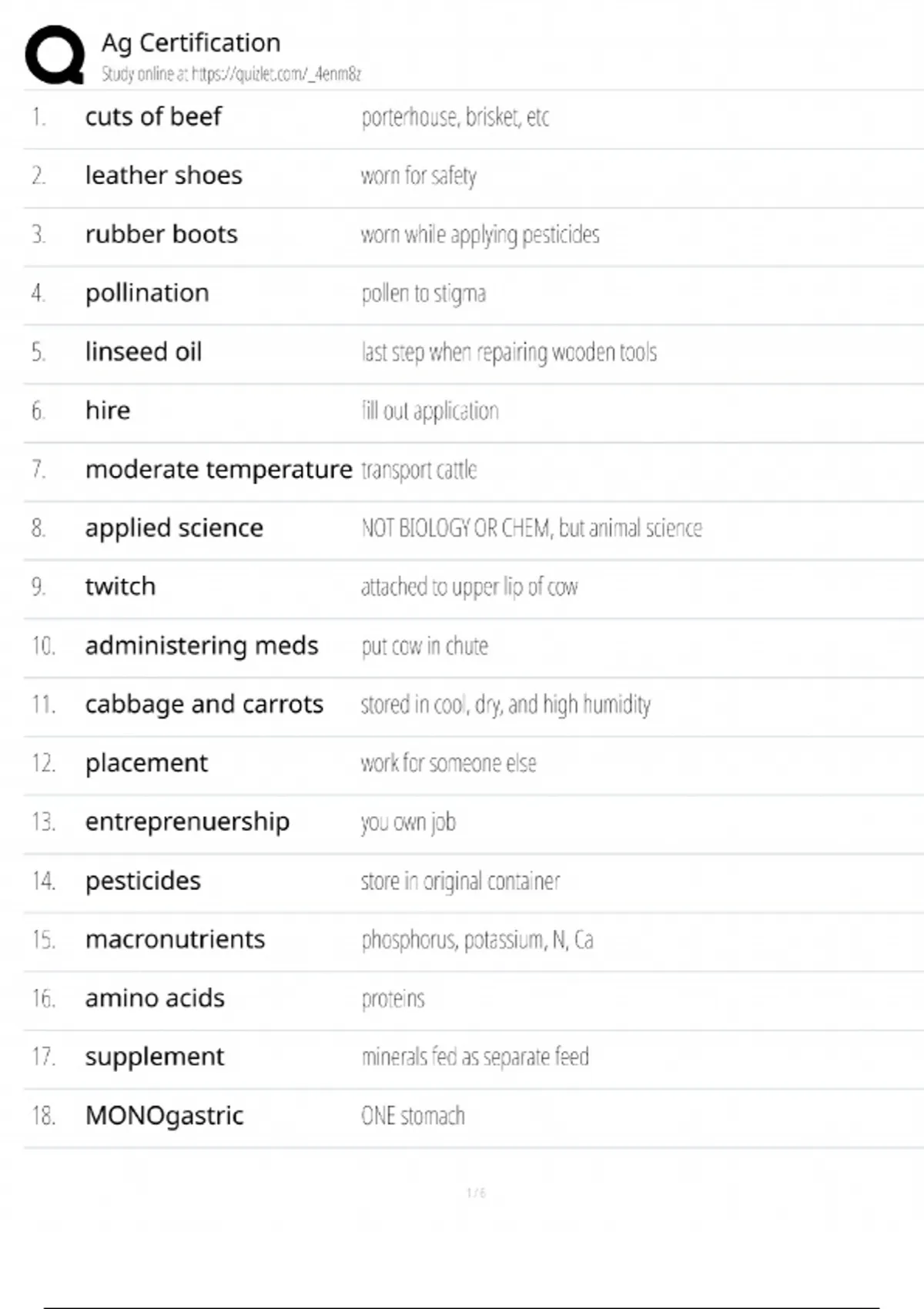Select the "linseed oil" term
The height and width of the screenshot is (1309, 924).
(143, 352)
